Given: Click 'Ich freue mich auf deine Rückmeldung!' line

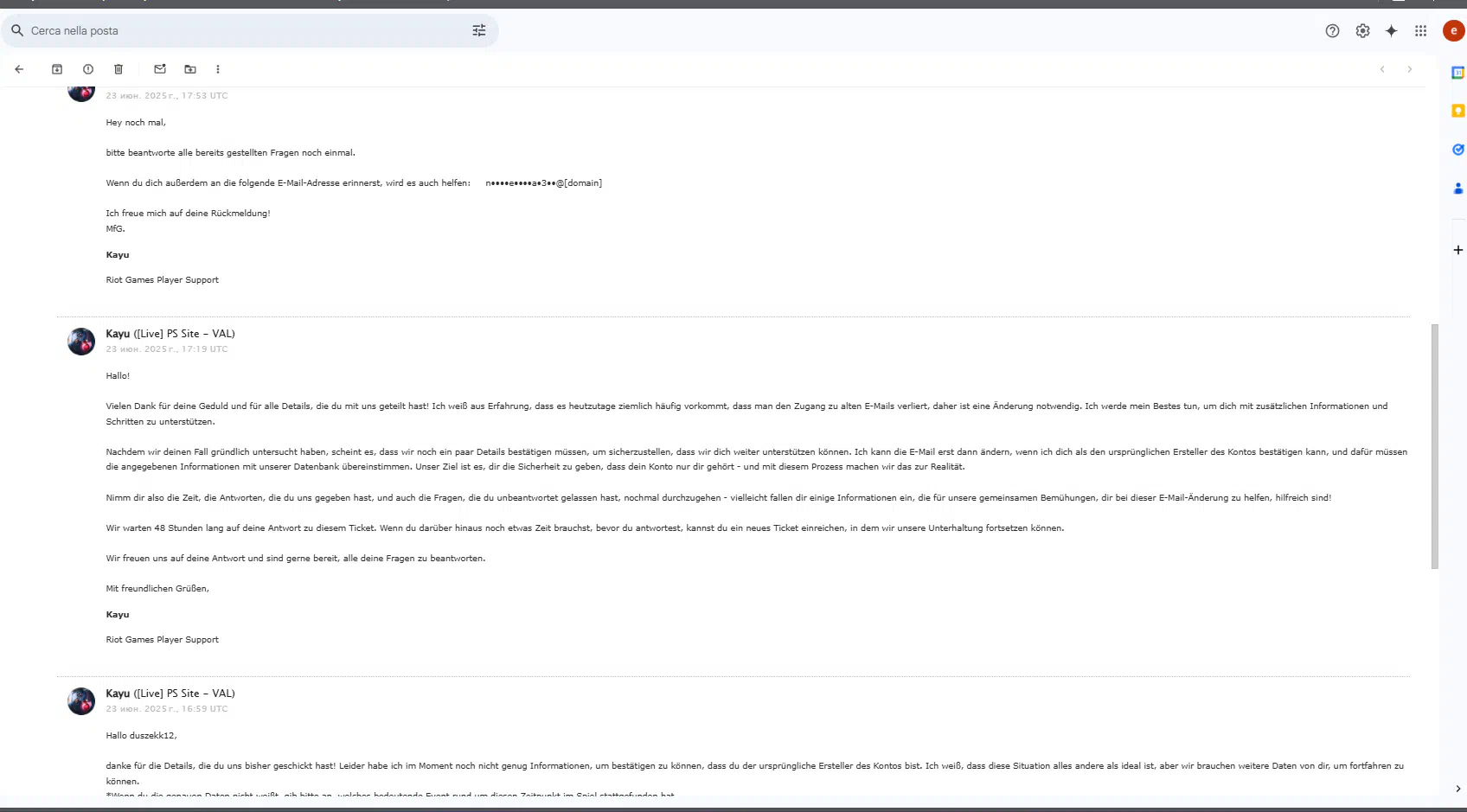Looking at the screenshot, I should (x=188, y=214).
